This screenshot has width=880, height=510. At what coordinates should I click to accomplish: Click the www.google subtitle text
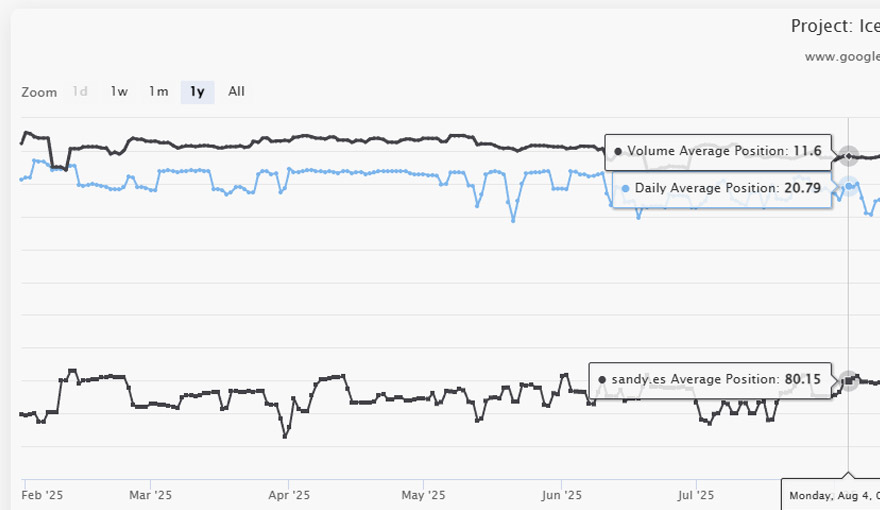pyautogui.click(x=842, y=57)
